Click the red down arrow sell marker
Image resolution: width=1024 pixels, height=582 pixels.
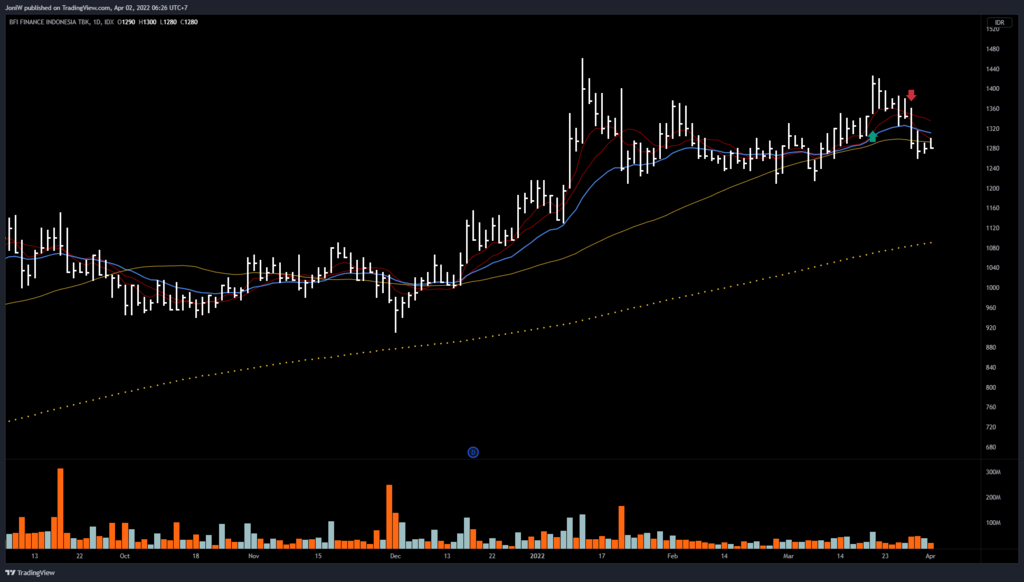[911, 96]
